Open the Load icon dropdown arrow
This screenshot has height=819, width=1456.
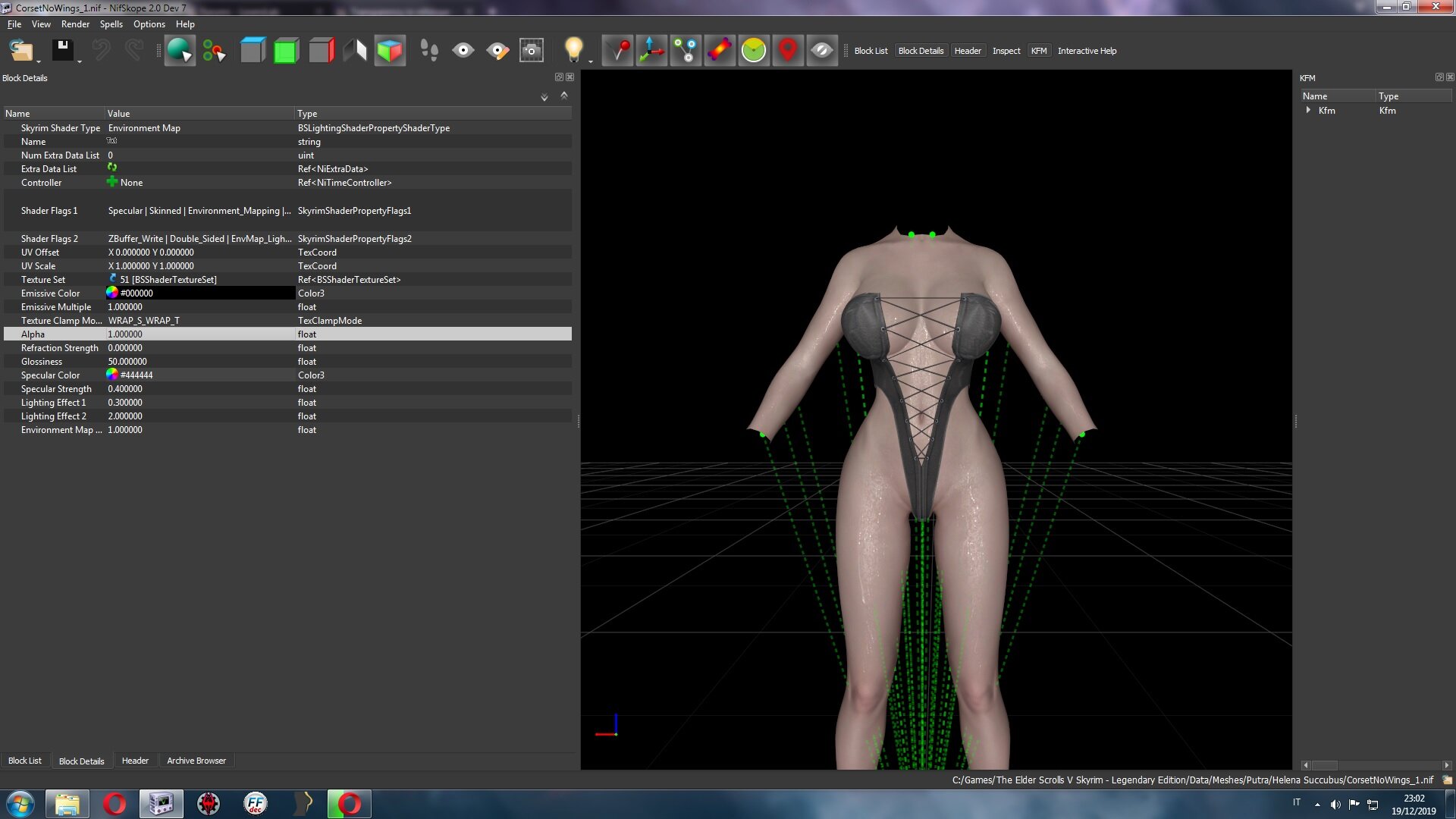[39, 61]
